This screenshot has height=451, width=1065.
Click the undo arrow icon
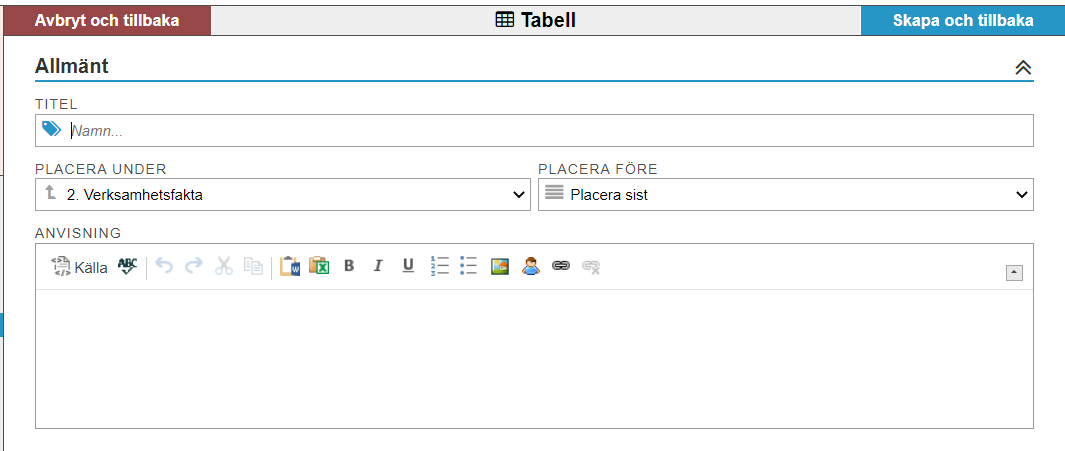(164, 266)
